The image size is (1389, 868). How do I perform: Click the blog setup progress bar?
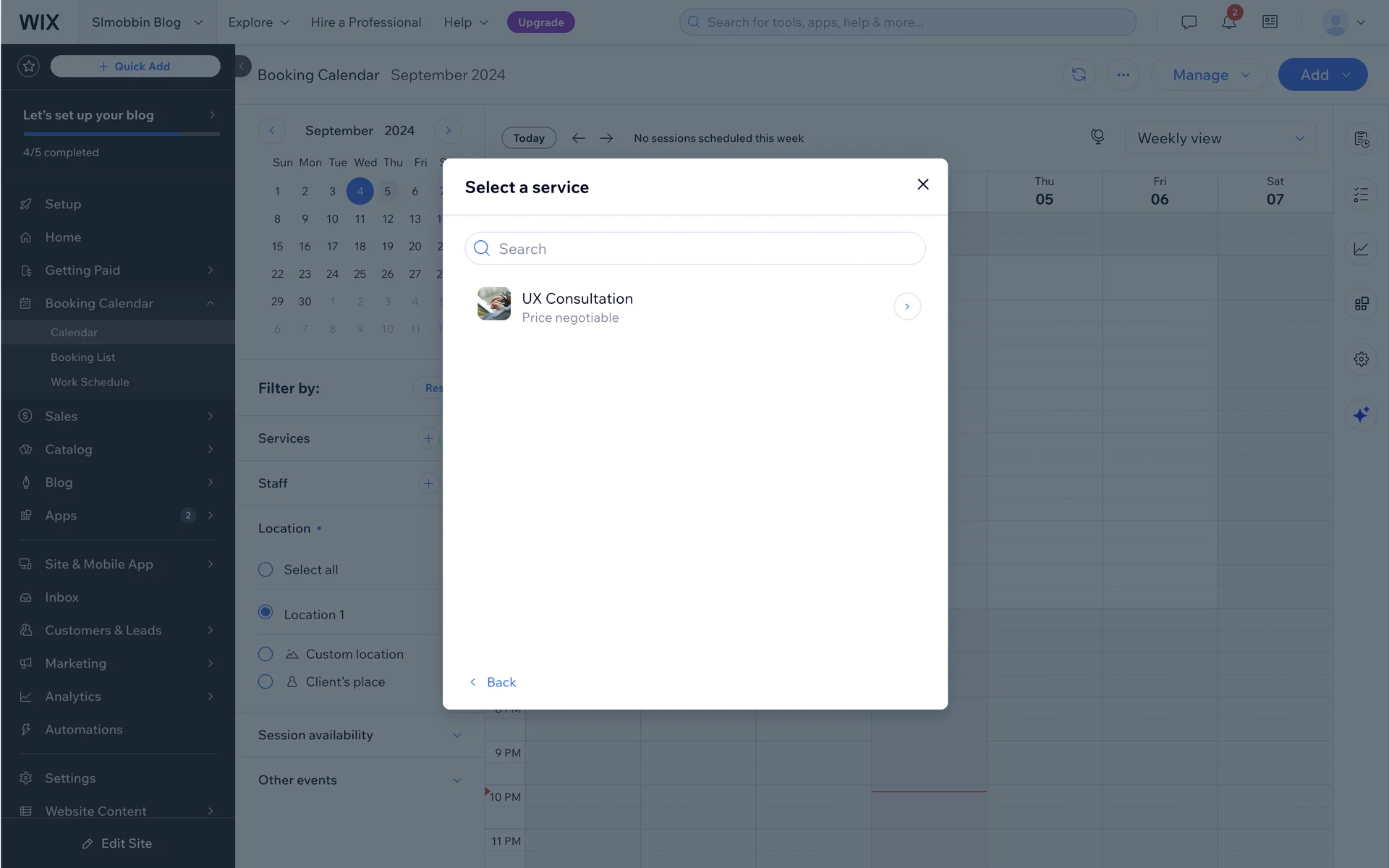pos(122,135)
